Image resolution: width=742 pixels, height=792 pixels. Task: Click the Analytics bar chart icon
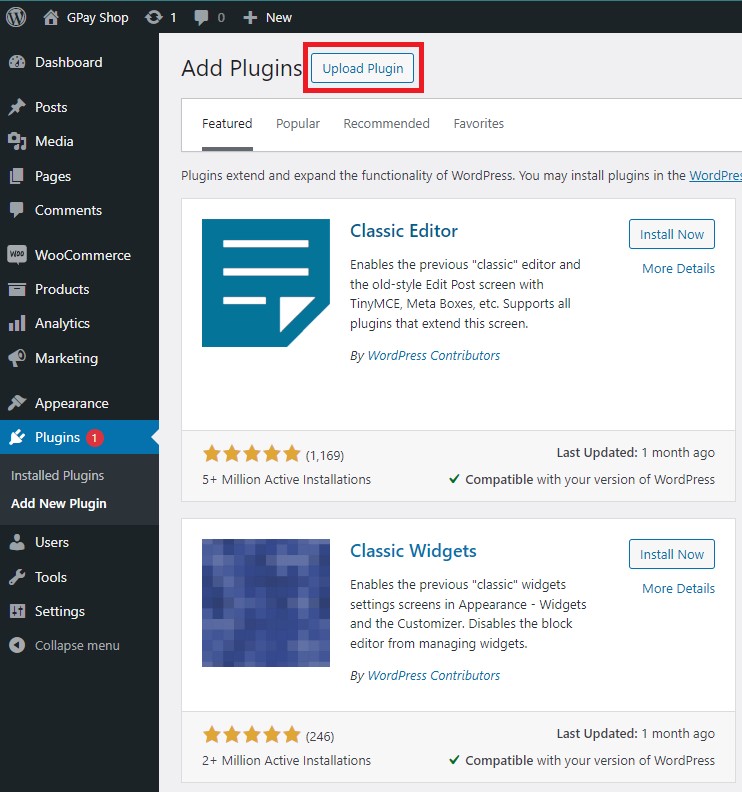17,323
